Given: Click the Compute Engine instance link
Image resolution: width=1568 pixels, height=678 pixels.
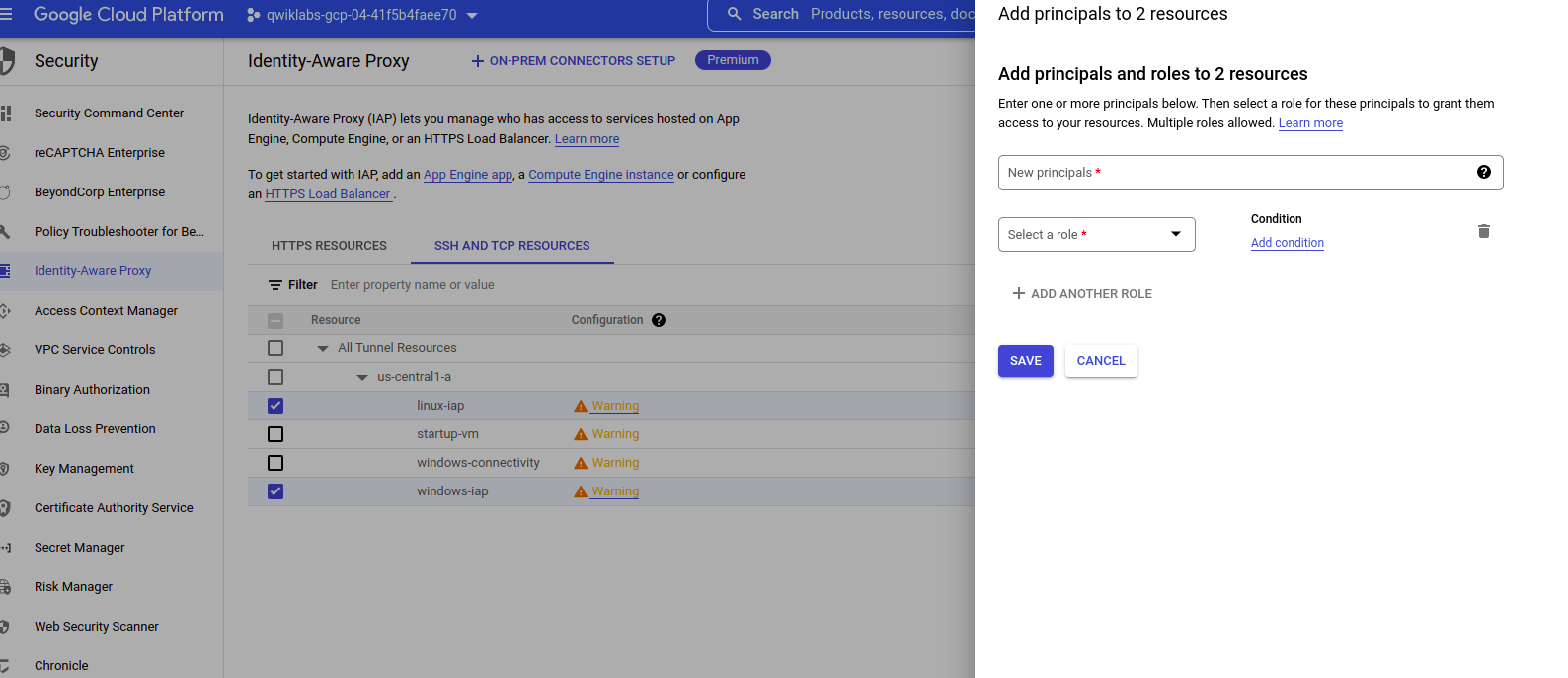Looking at the screenshot, I should 601,175.
